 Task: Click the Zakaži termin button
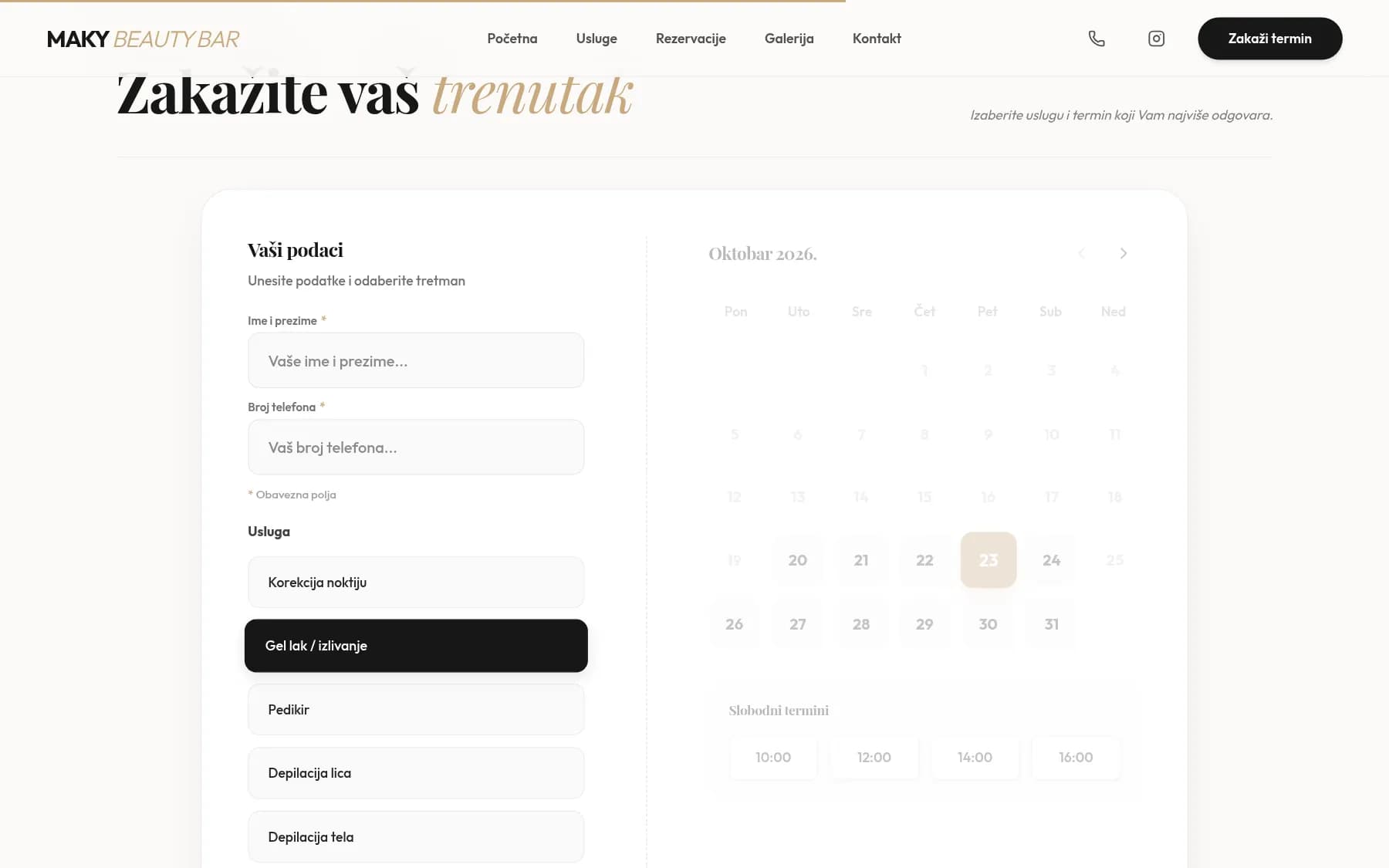[x=1270, y=39]
